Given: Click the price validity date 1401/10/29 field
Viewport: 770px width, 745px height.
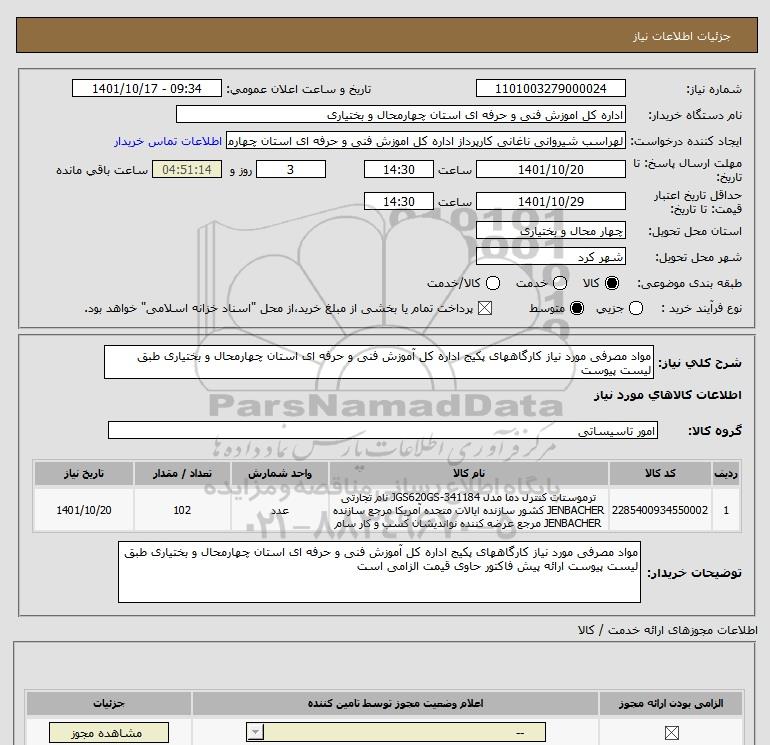Looking at the screenshot, I should pyautogui.click(x=550, y=201).
